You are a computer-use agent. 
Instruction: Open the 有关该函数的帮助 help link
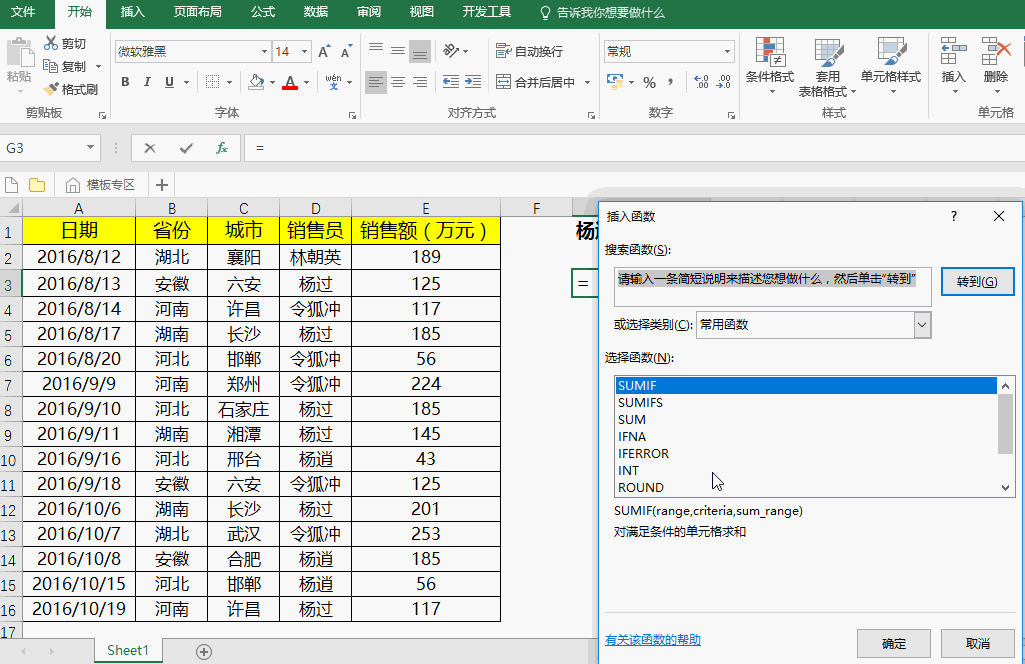tap(653, 640)
